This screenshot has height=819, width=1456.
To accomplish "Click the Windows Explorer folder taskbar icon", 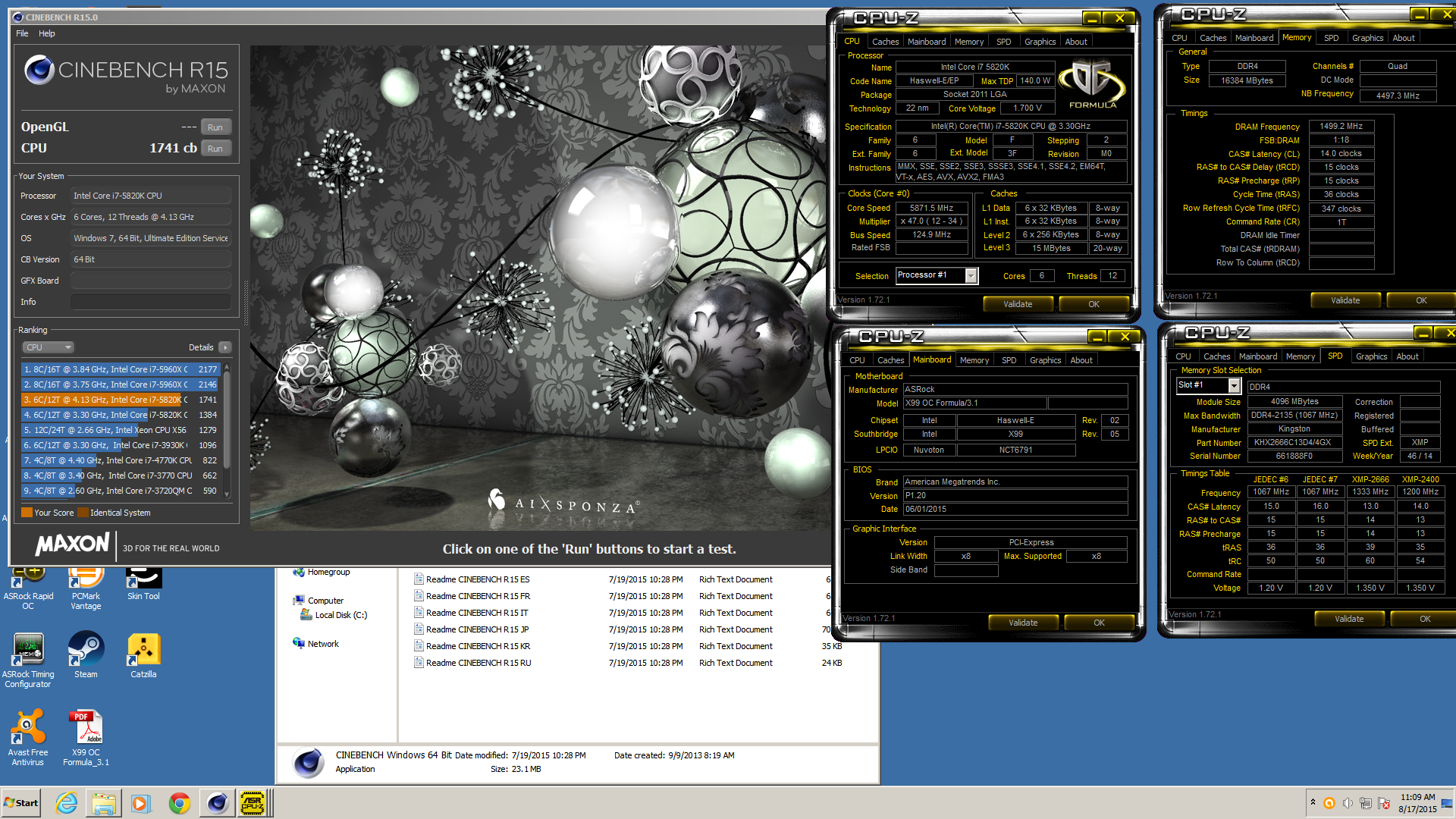I will coord(104,803).
